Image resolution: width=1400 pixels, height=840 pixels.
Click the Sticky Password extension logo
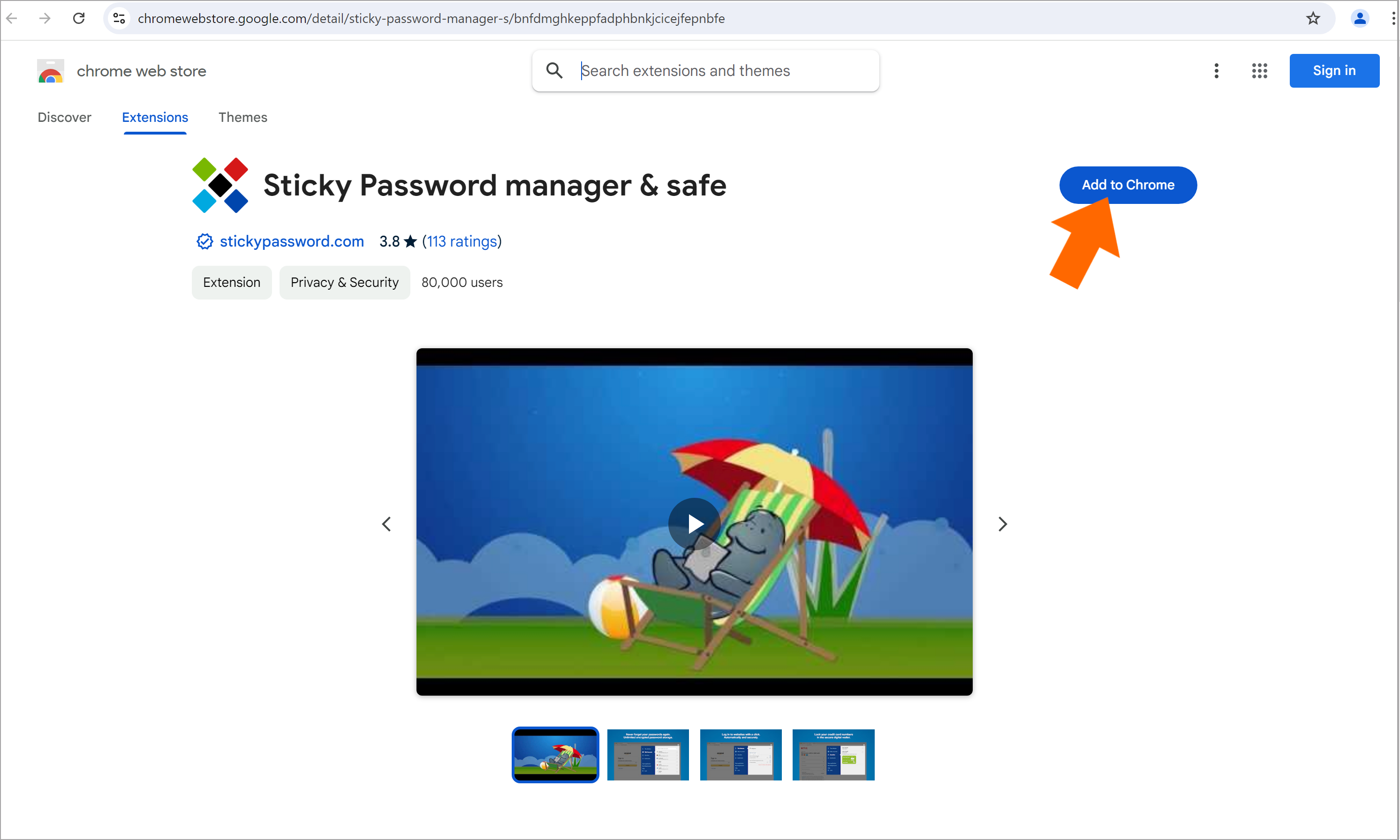pyautogui.click(x=220, y=185)
